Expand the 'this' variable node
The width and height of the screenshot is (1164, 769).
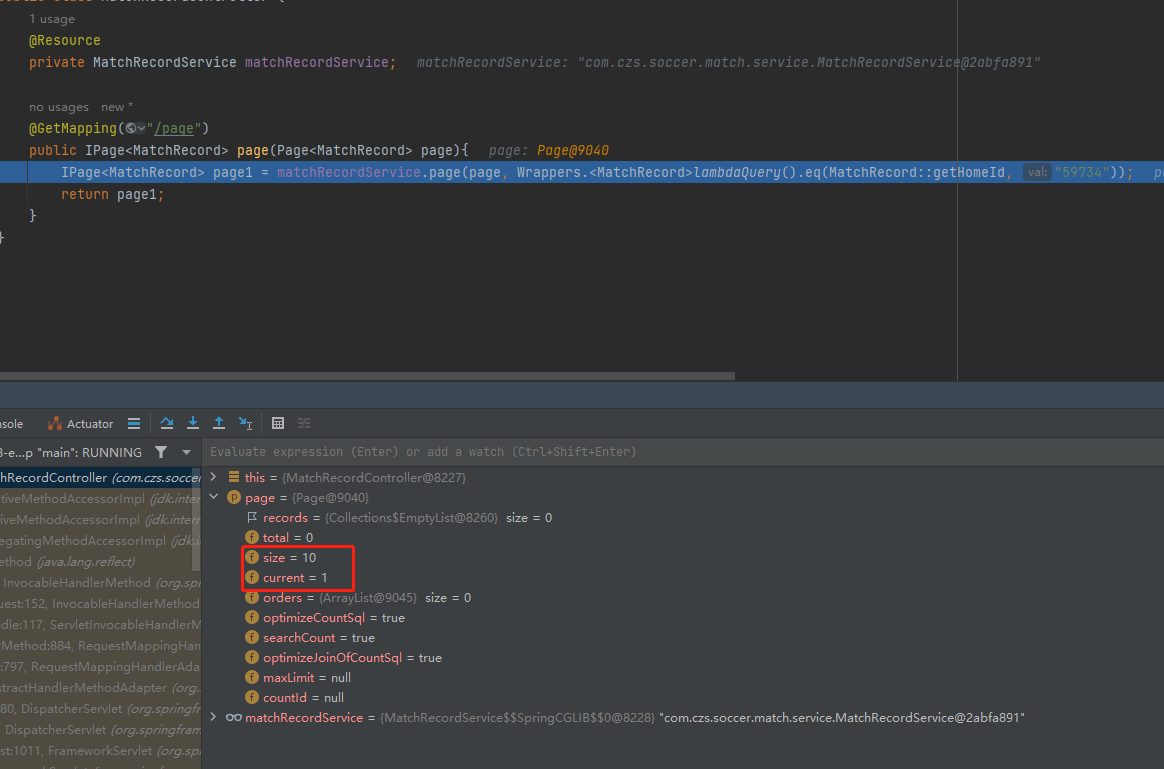point(213,477)
